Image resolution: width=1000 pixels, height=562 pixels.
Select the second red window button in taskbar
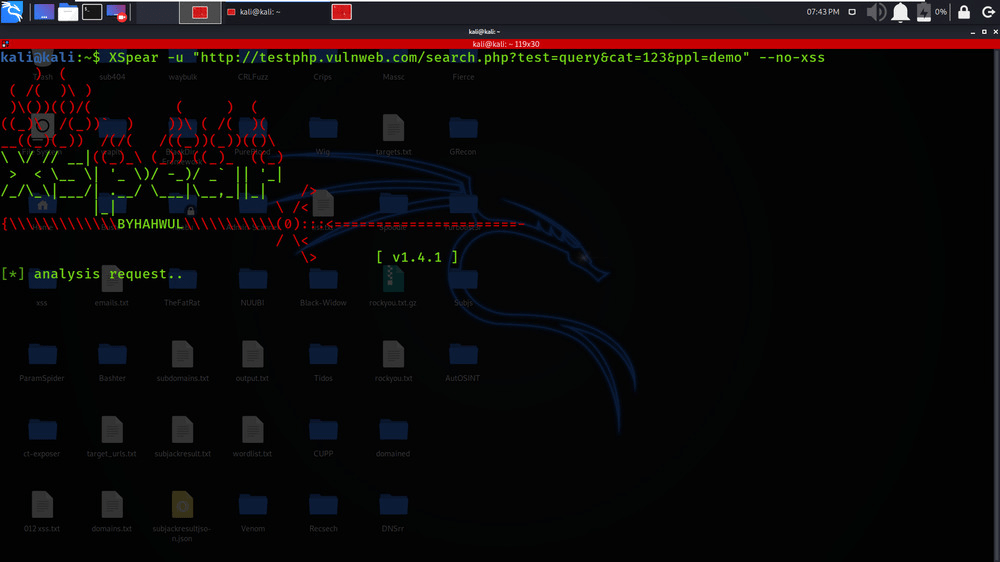342,12
